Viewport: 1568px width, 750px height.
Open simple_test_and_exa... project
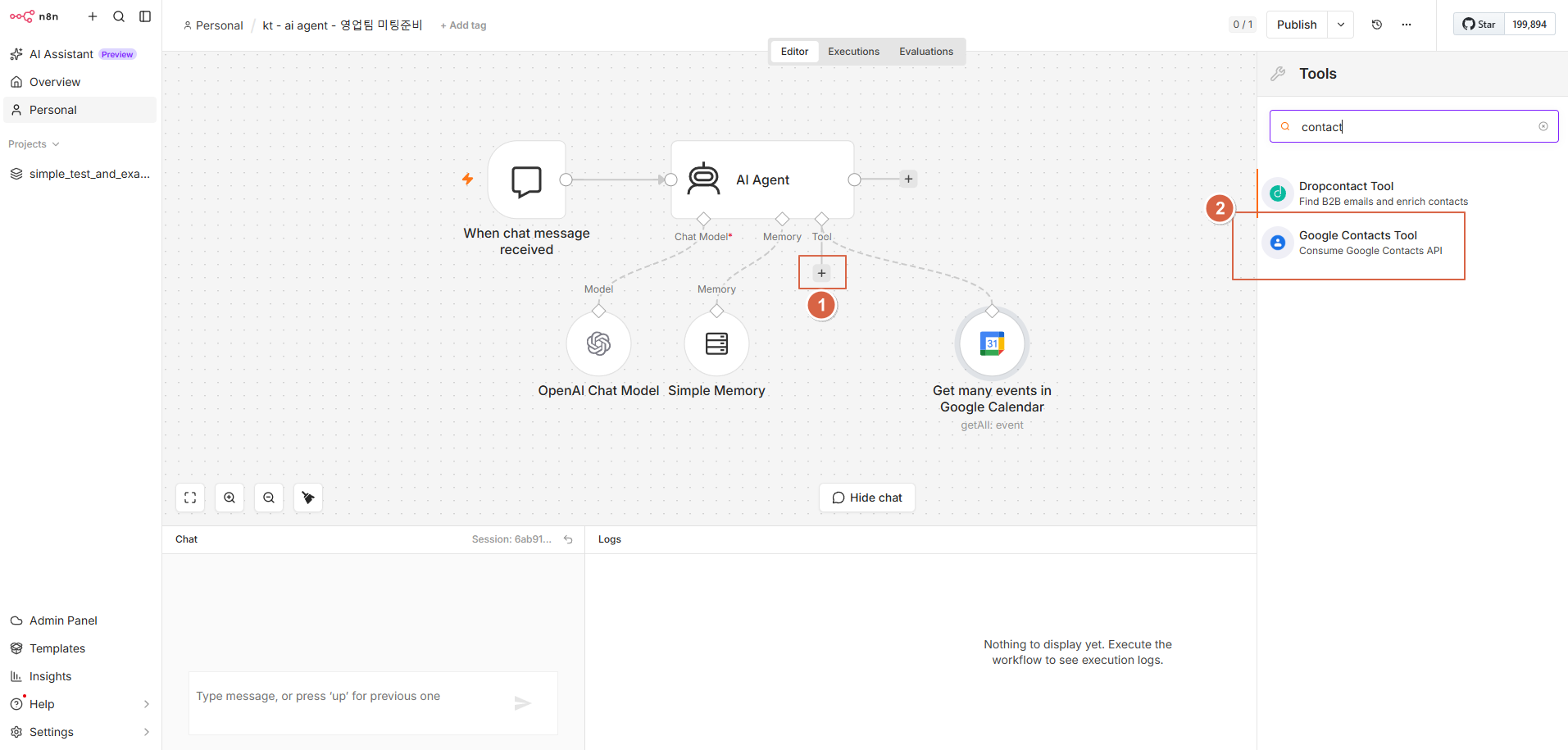[80, 174]
